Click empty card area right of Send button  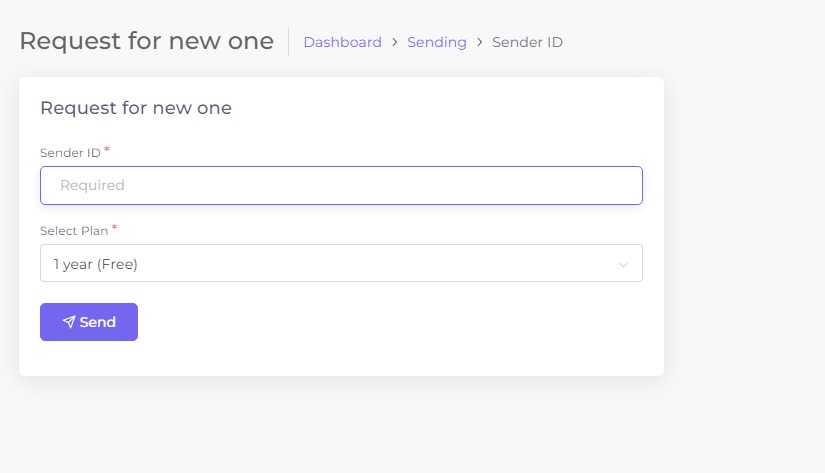(389, 322)
